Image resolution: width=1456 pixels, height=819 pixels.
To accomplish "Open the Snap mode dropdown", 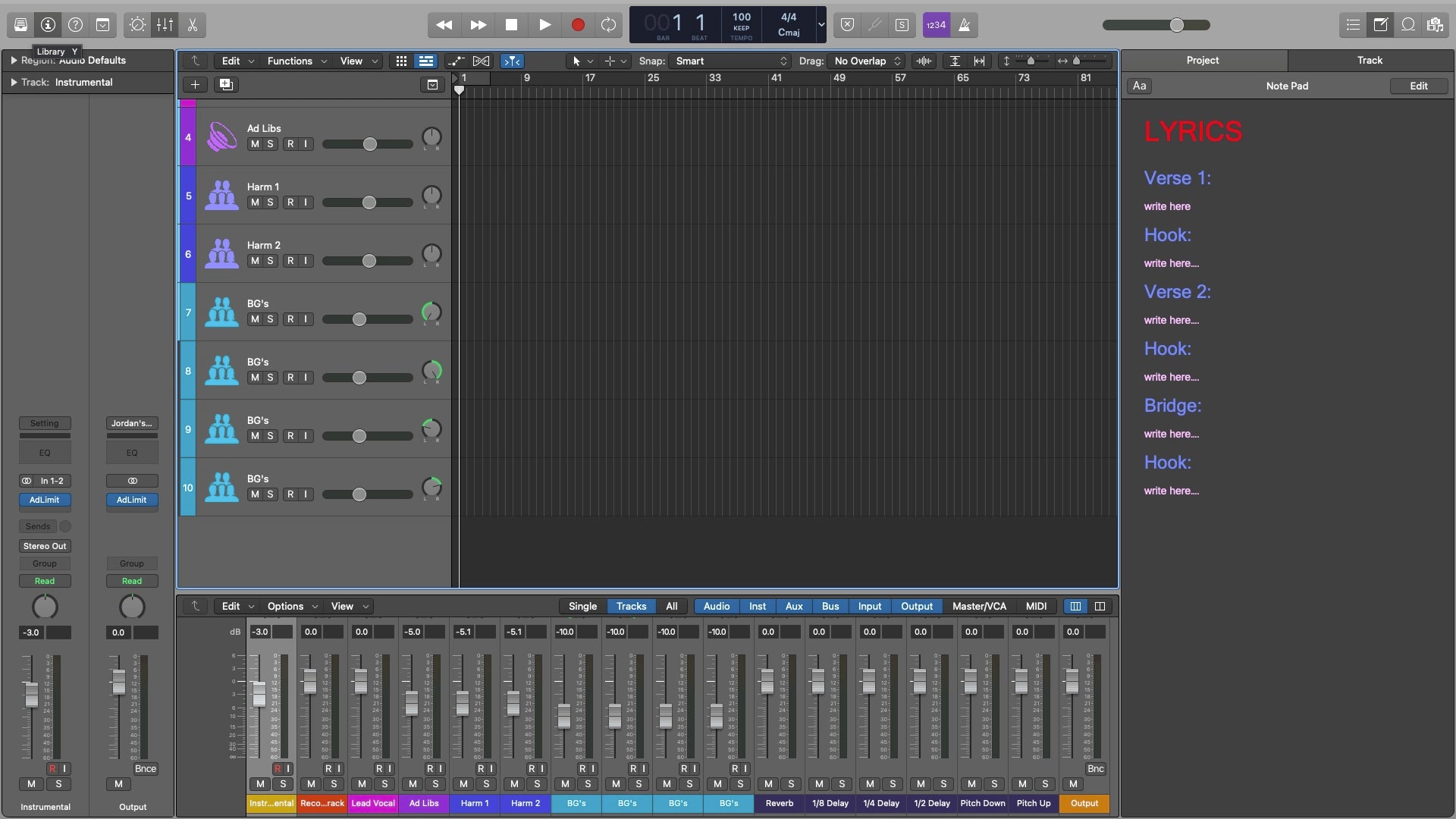I will (728, 61).
